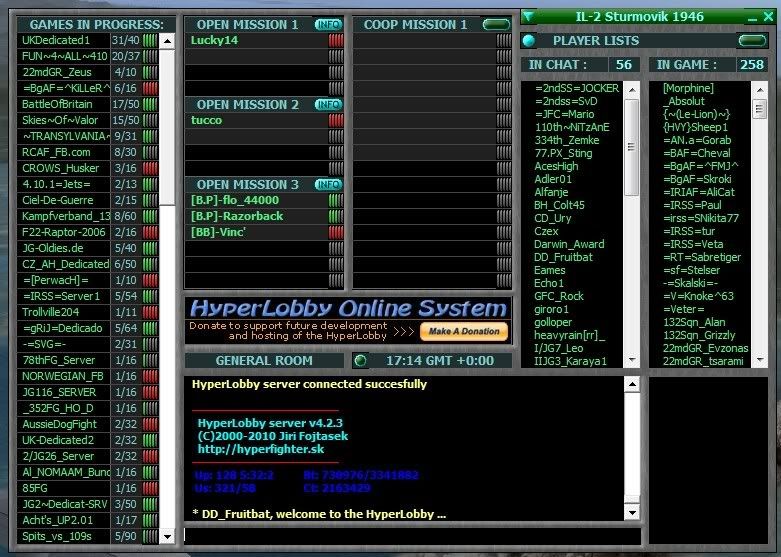This screenshot has width=781, height=557.
Task: Open the green triangle menu in title bar
Action: coord(528,16)
